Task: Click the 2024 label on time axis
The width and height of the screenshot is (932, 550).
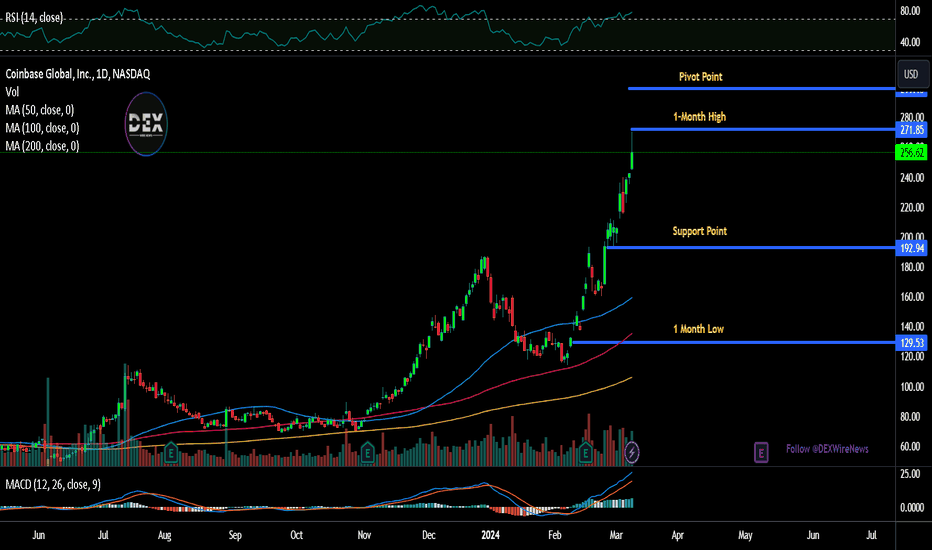Action: [x=490, y=535]
